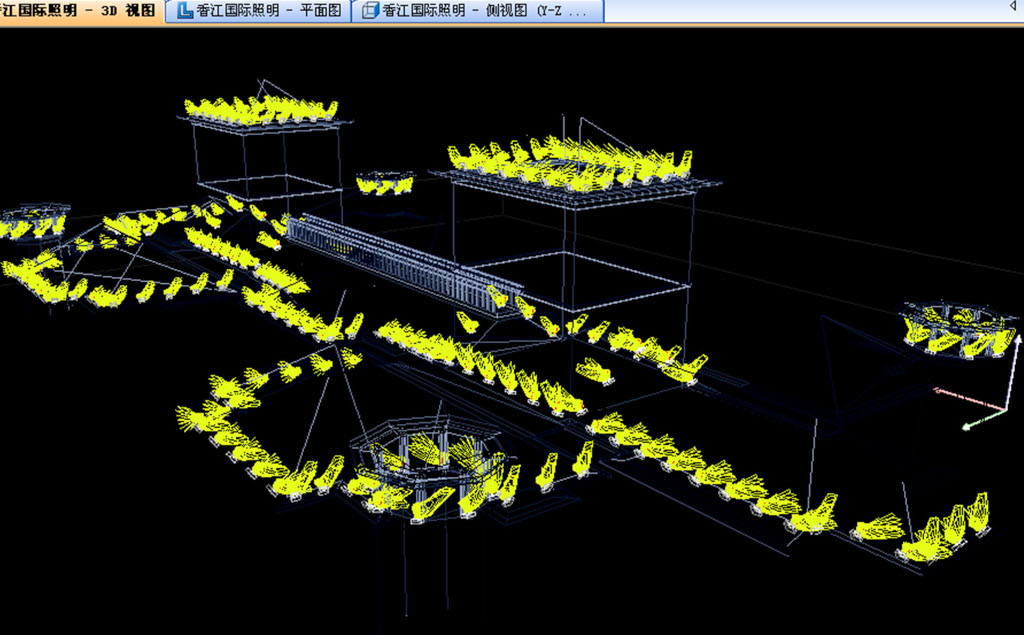Switch to the 香江国际照明 - 平面图 tab
1024x635 pixels.
267,11
